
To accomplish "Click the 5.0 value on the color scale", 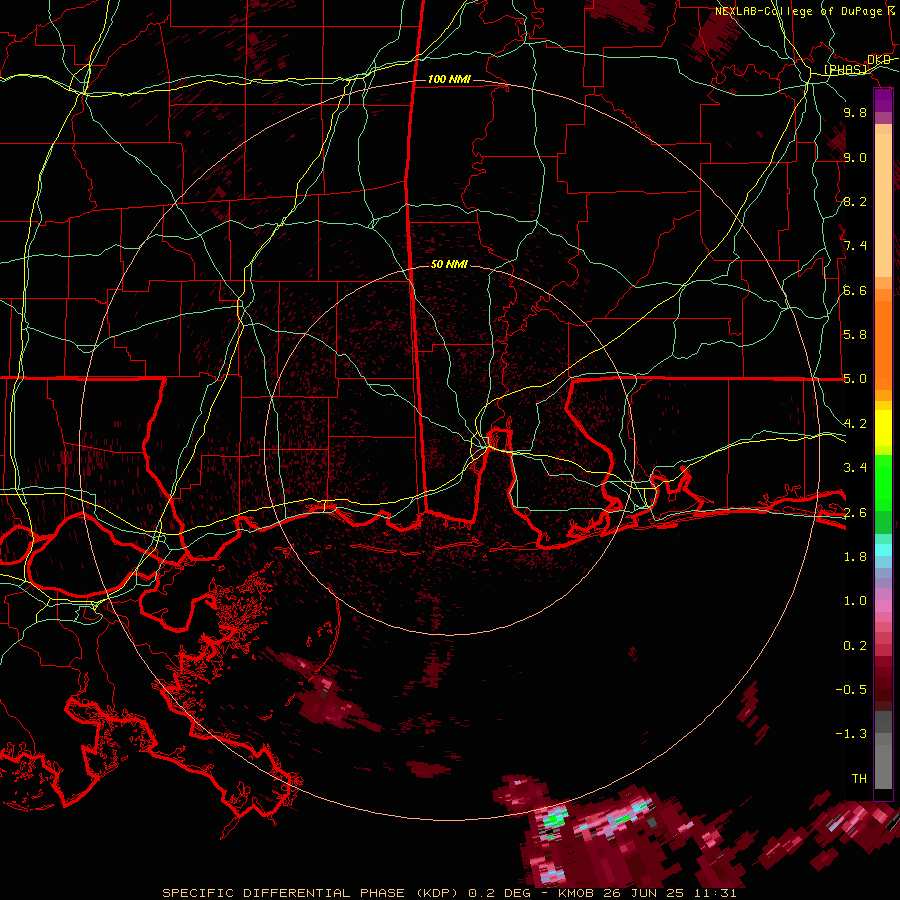I will tap(855, 379).
